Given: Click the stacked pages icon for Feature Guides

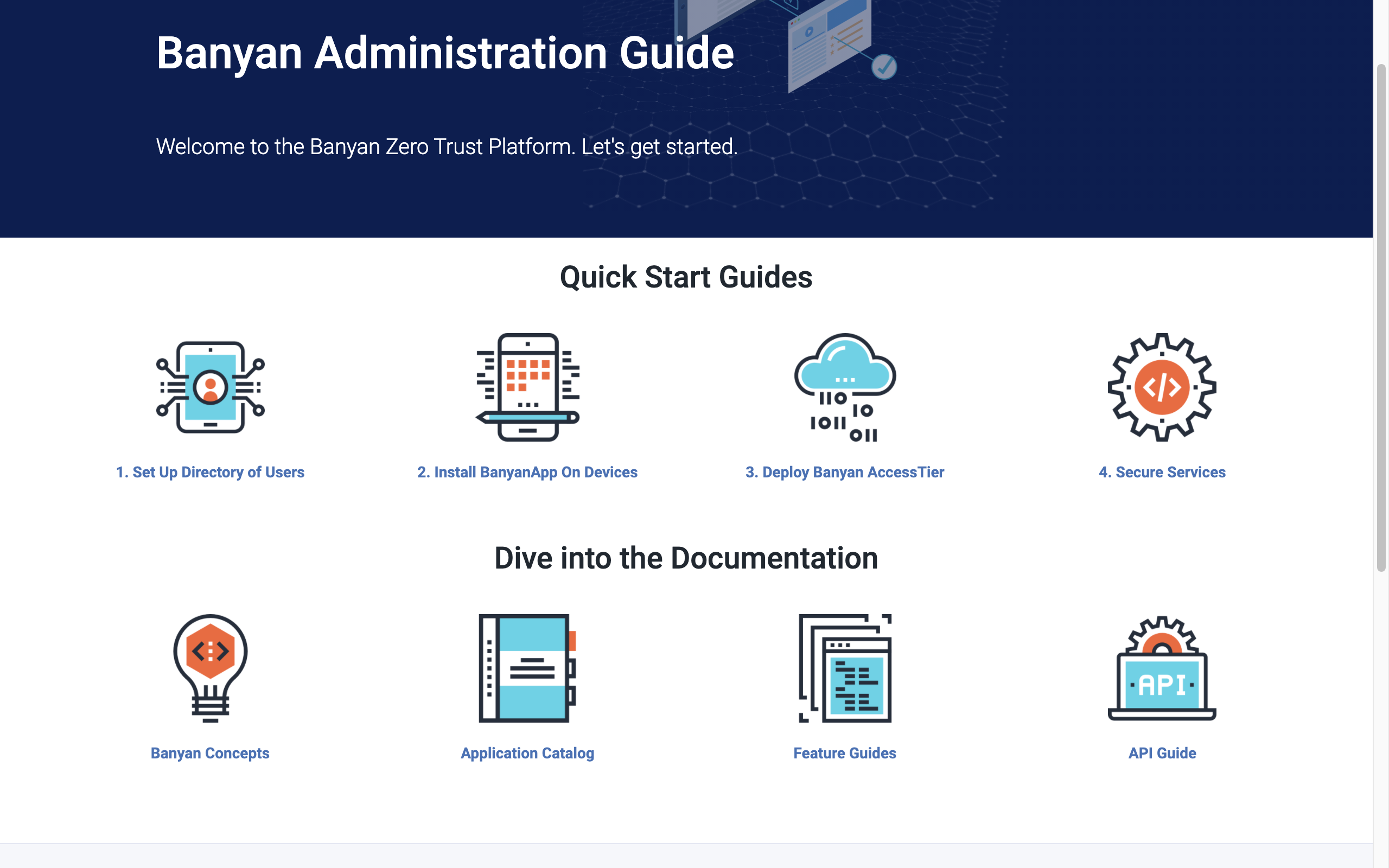Looking at the screenshot, I should 845,668.
